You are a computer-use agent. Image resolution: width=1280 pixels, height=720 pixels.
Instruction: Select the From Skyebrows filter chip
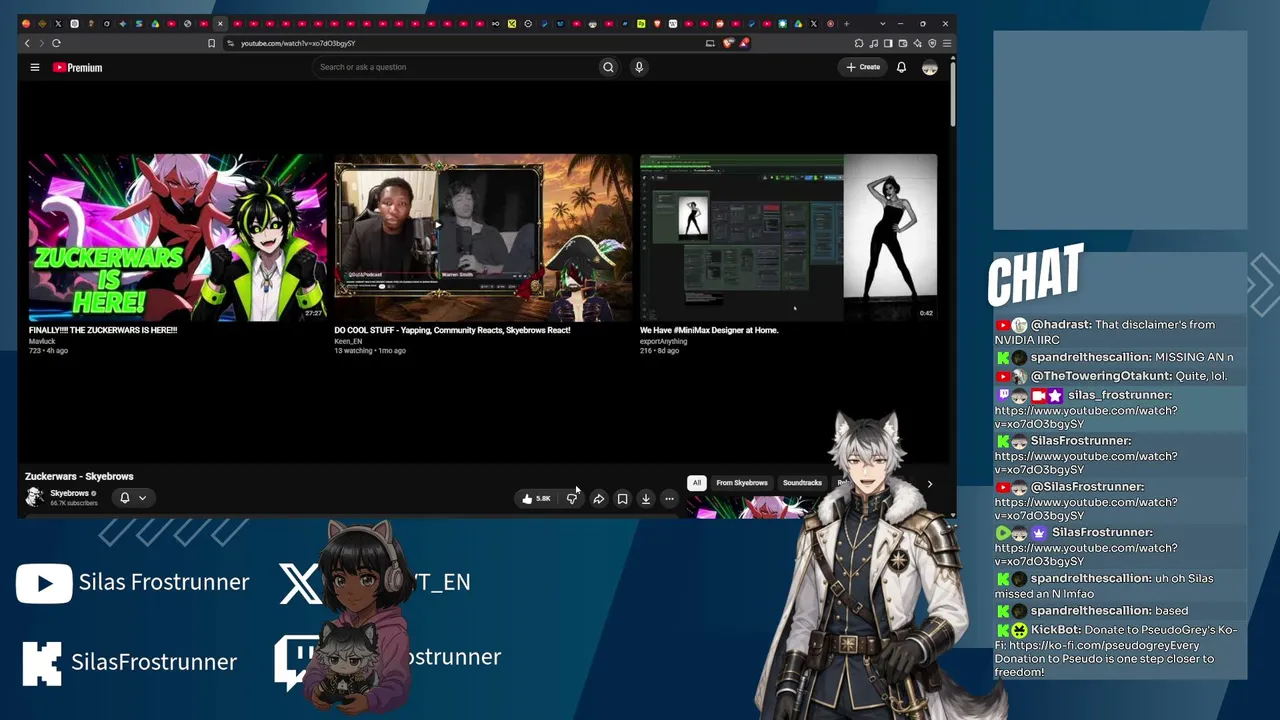742,483
